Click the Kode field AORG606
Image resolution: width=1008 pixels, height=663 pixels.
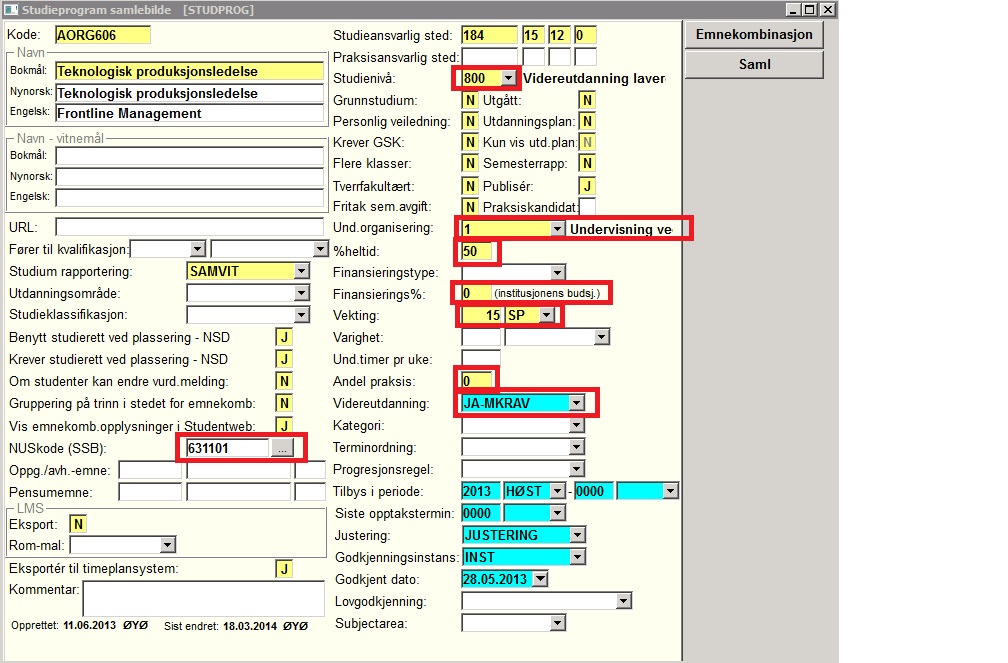101,35
